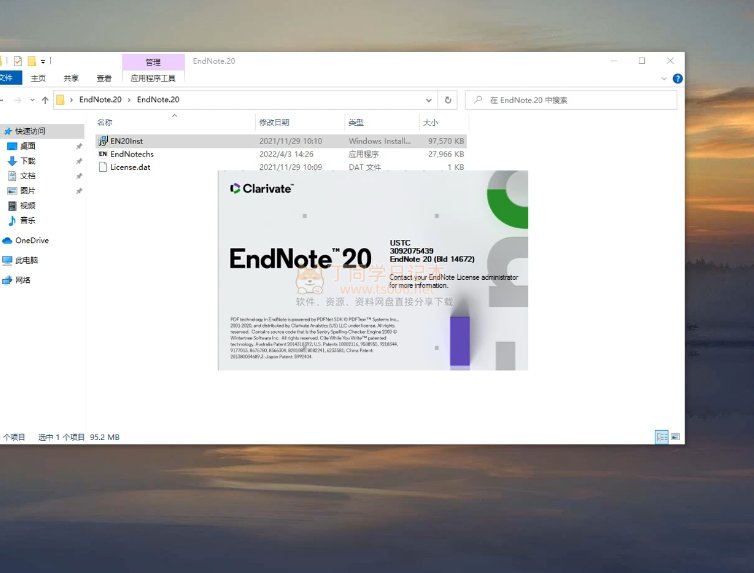Select the 管理 contextual tab
The image size is (754, 573).
point(153,62)
